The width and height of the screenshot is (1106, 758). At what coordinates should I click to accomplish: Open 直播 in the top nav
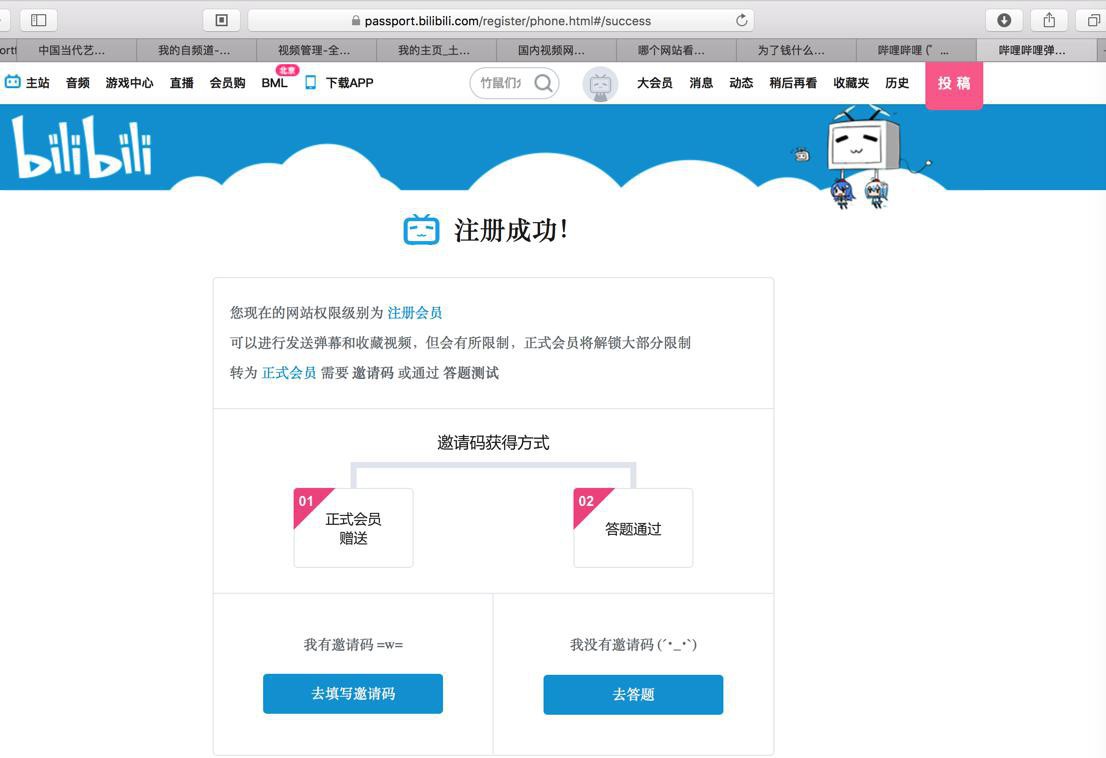181,82
